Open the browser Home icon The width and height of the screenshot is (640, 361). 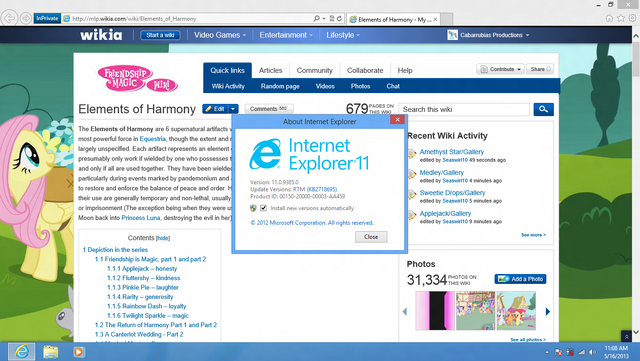click(x=609, y=18)
